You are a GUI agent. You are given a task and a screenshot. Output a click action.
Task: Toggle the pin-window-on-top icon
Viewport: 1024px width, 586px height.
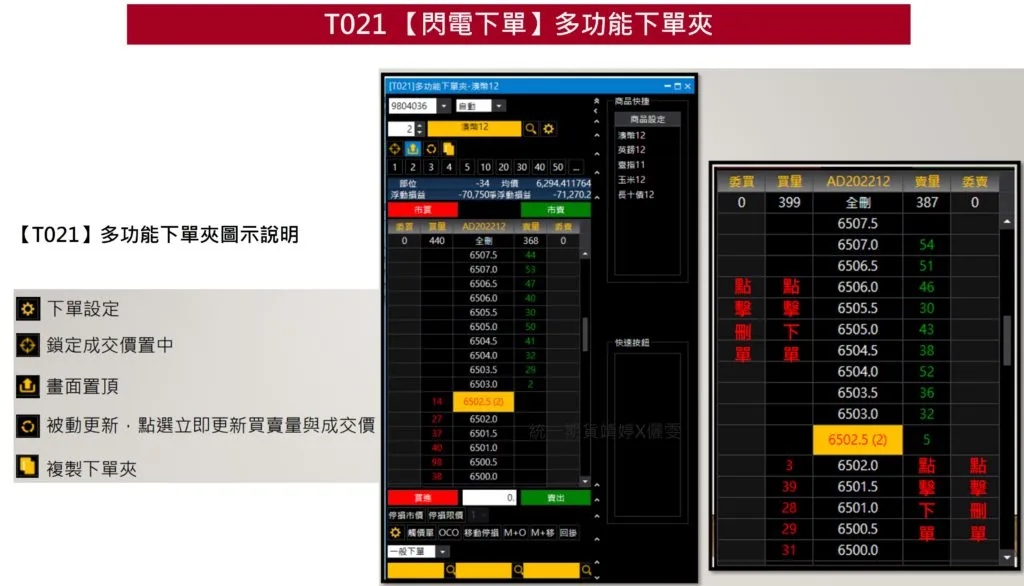(413, 148)
